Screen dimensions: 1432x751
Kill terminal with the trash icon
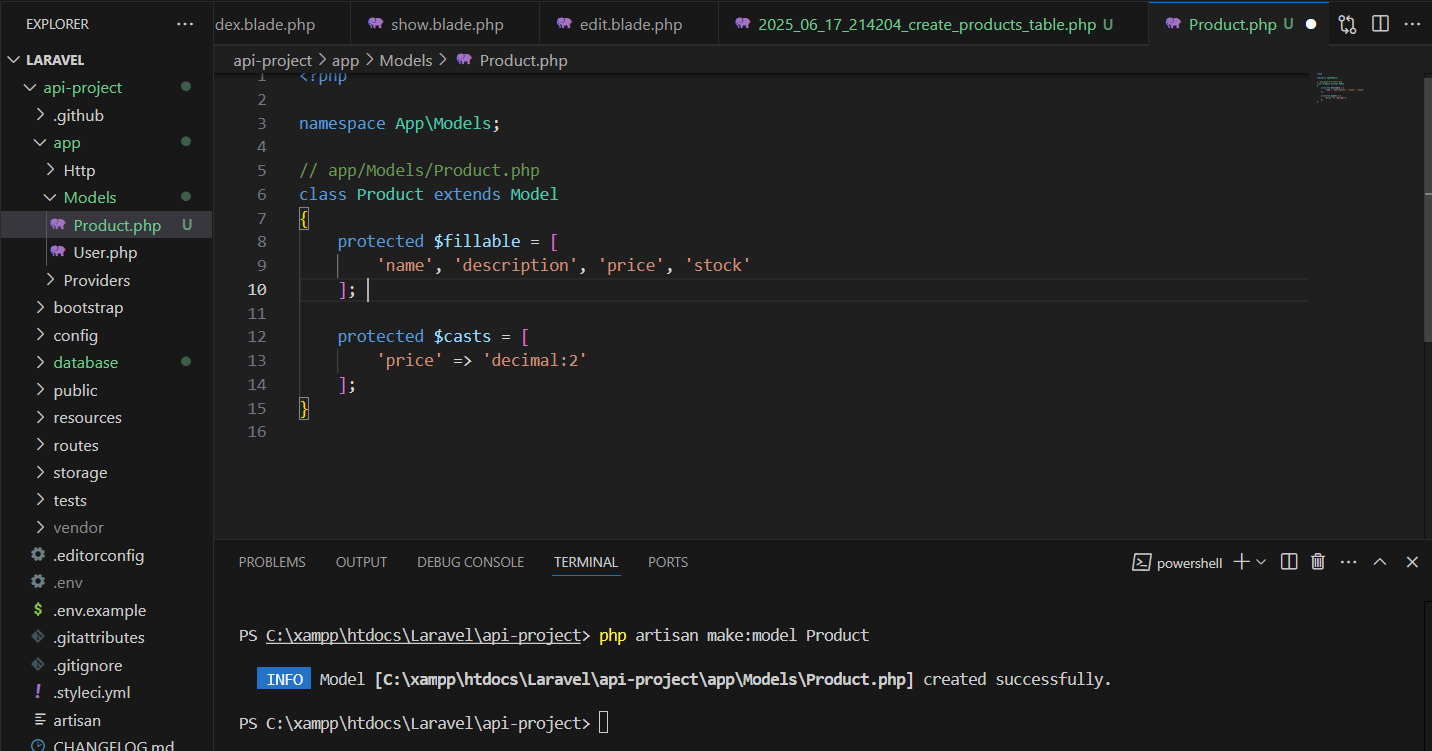click(x=1318, y=562)
